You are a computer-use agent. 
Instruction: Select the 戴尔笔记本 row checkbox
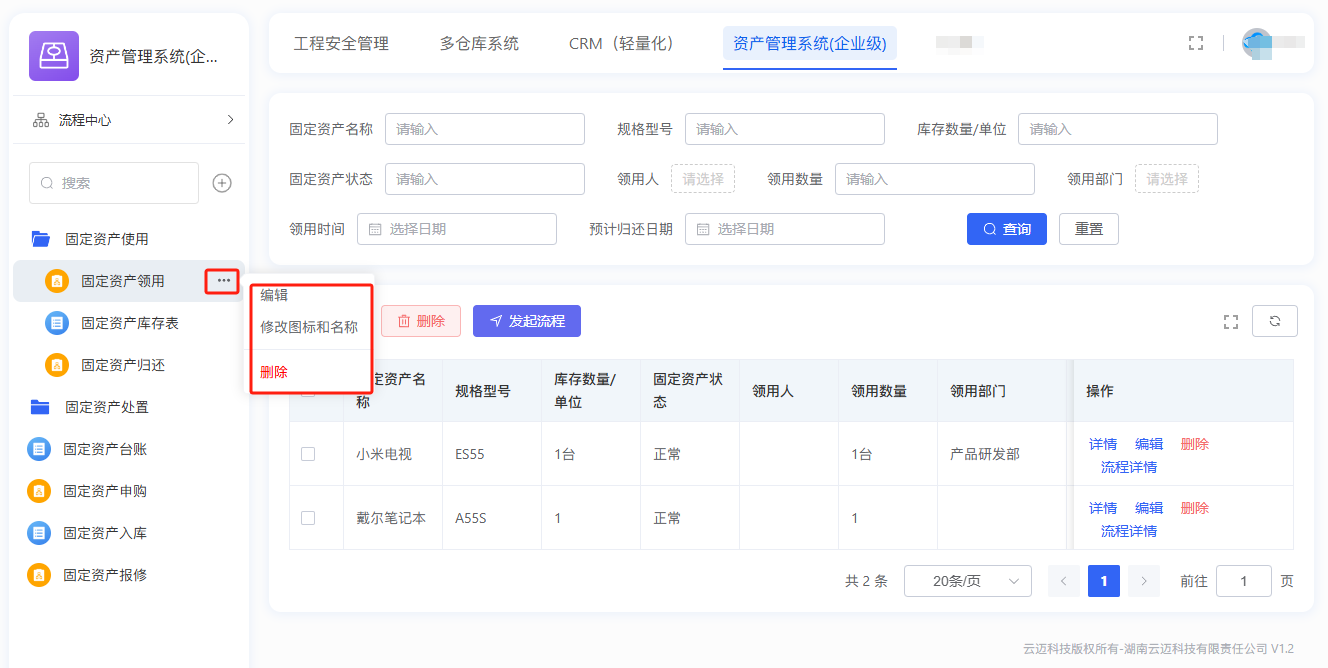click(x=308, y=518)
